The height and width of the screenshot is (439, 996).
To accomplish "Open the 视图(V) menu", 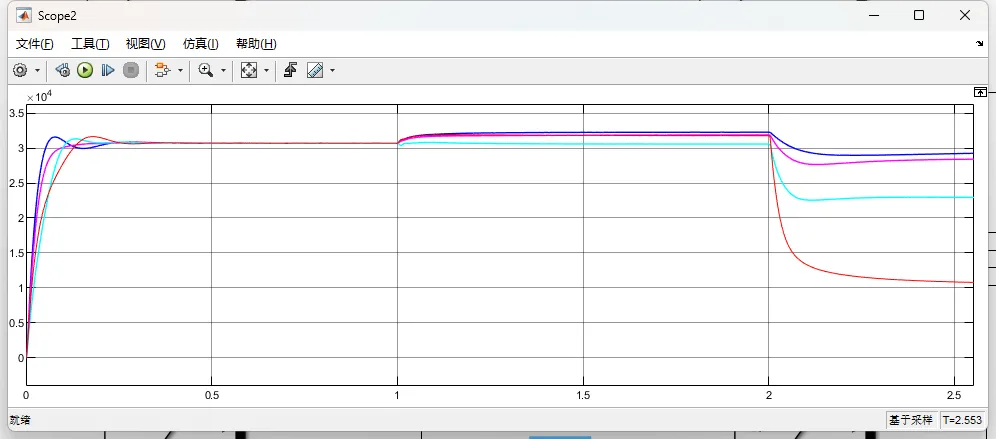I will (x=145, y=44).
